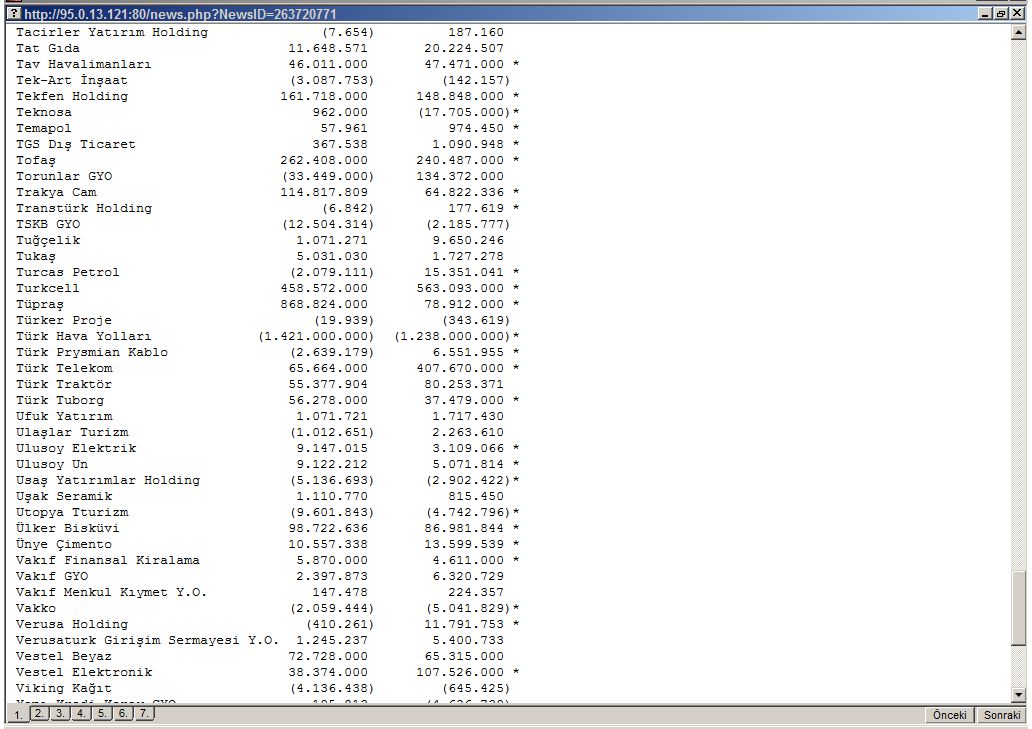Select the "Tukaş" row name

[x=36, y=257]
